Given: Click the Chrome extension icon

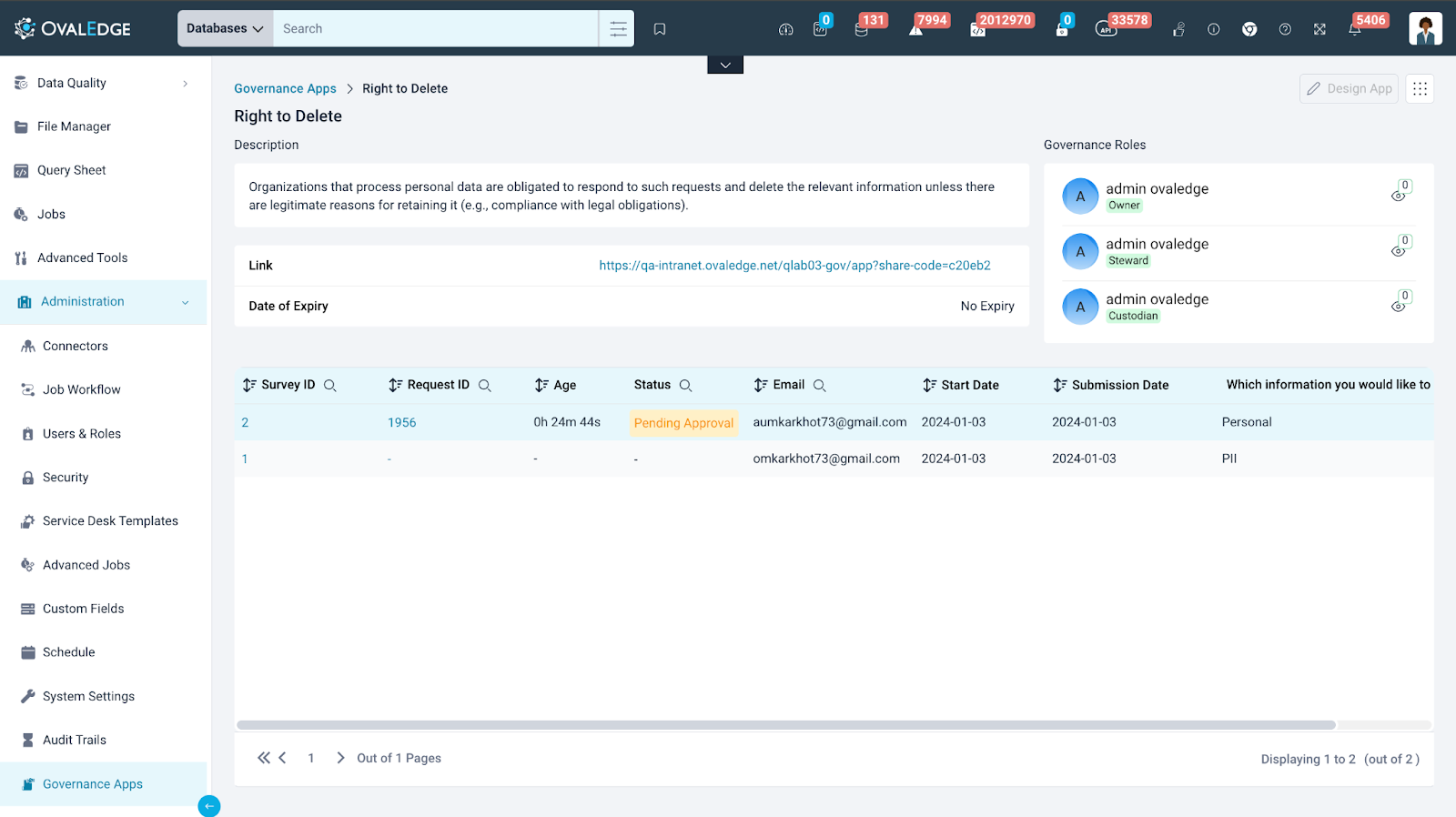Looking at the screenshot, I should click(1249, 29).
